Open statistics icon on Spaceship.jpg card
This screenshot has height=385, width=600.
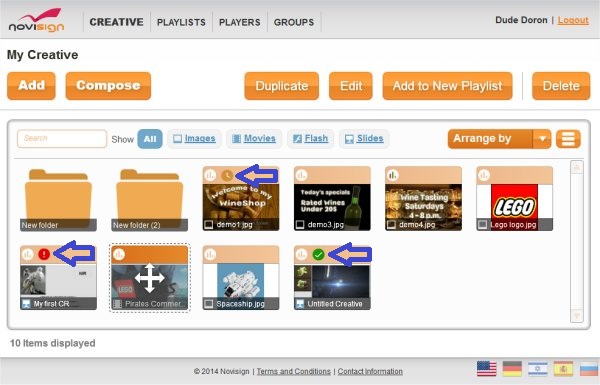click(x=210, y=254)
